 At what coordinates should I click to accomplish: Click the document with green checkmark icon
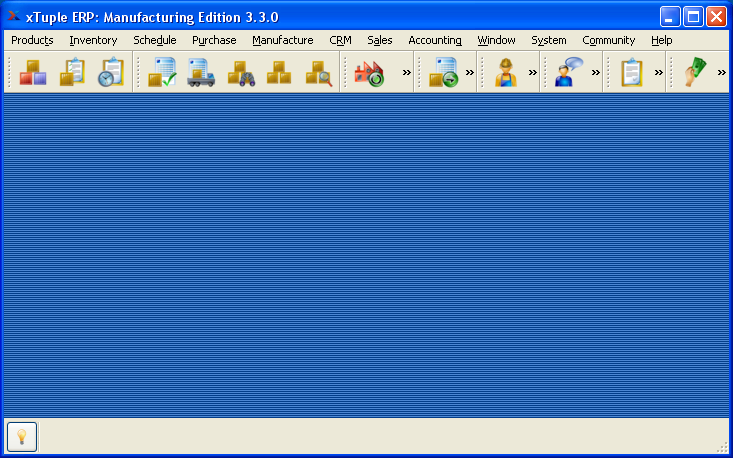(162, 72)
